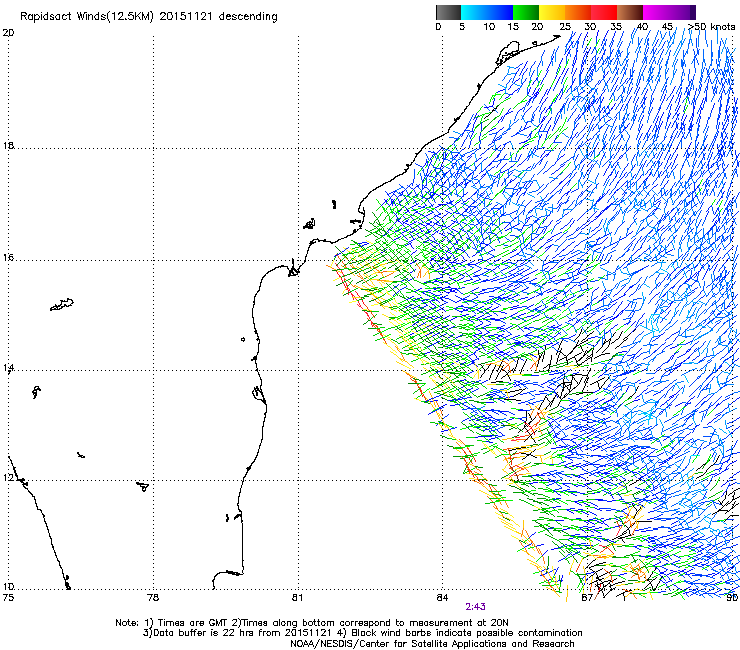This screenshot has width=740, height=650.
Task: Click the longitude axis label '78'
Action: (153, 598)
